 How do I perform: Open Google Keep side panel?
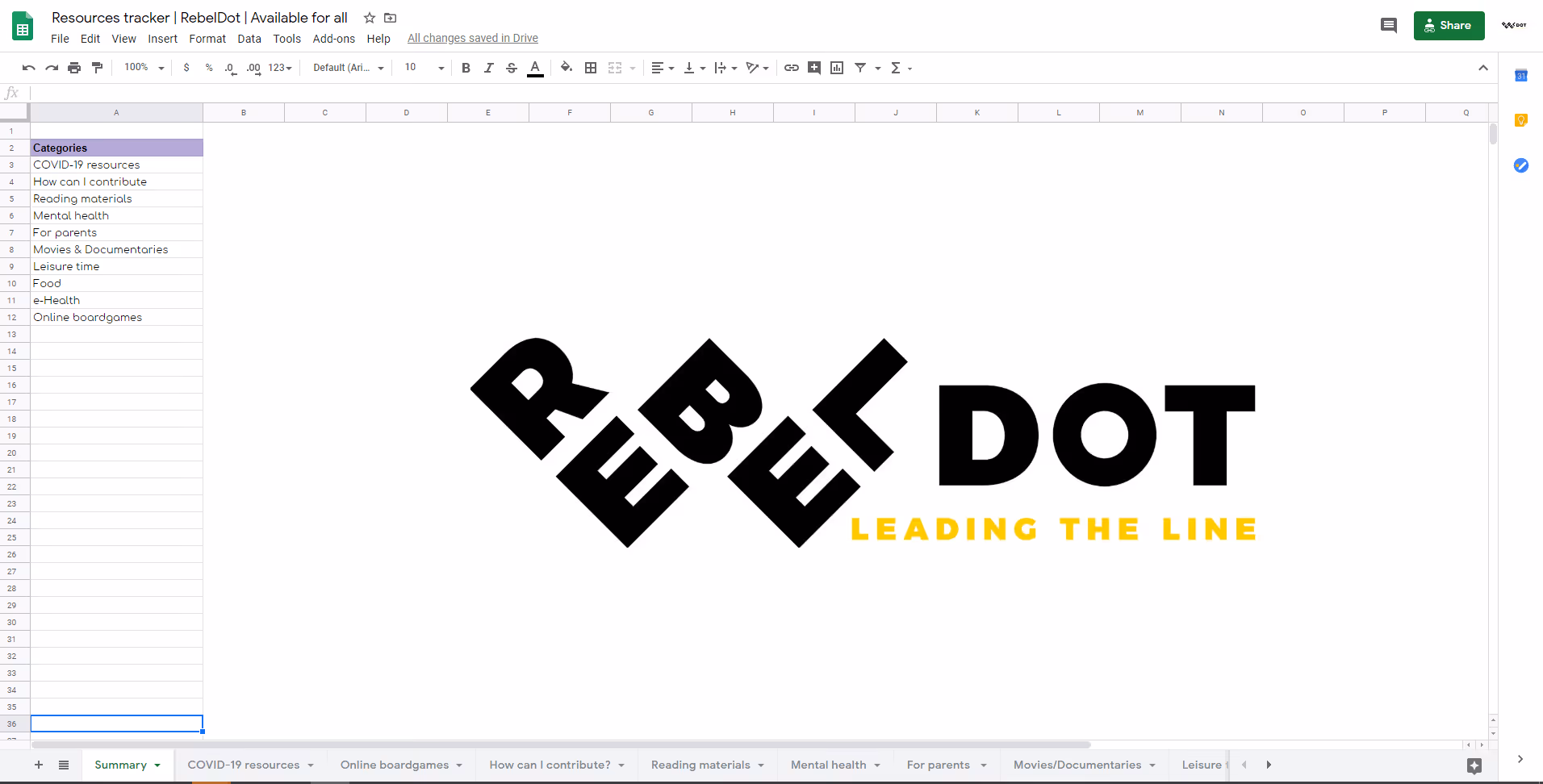pyautogui.click(x=1521, y=120)
